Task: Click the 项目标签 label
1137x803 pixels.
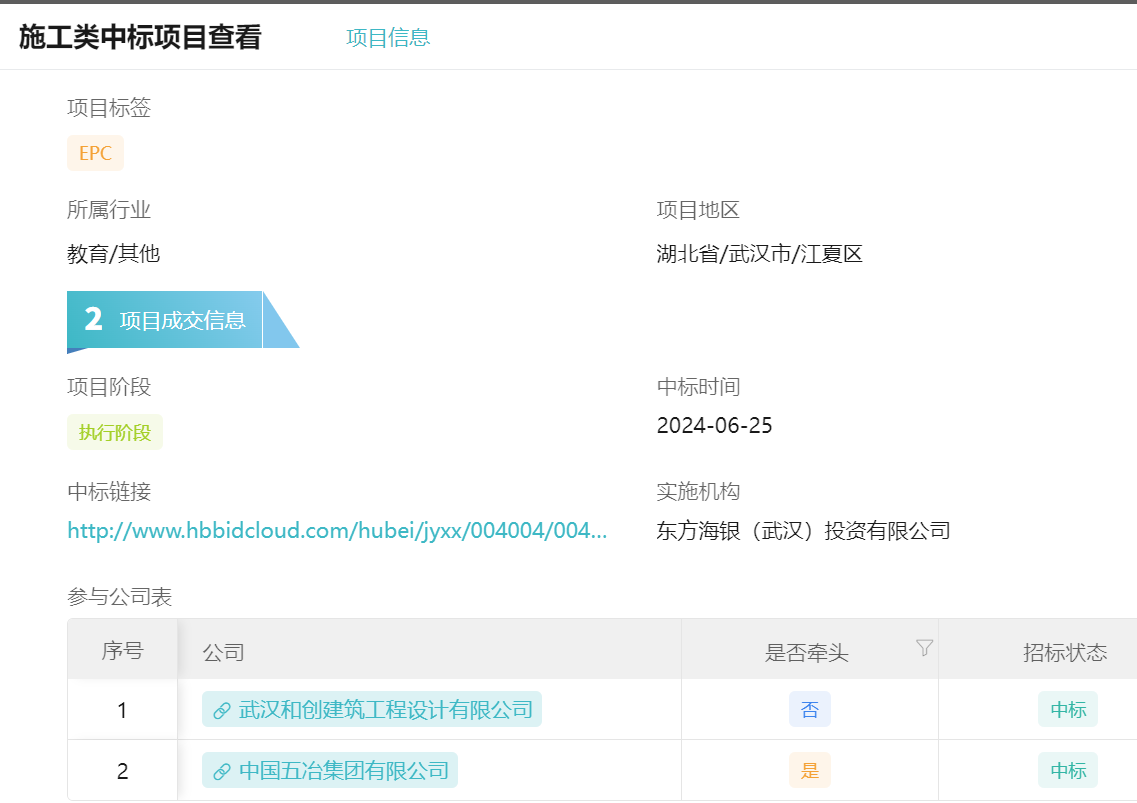Action: pos(109,108)
